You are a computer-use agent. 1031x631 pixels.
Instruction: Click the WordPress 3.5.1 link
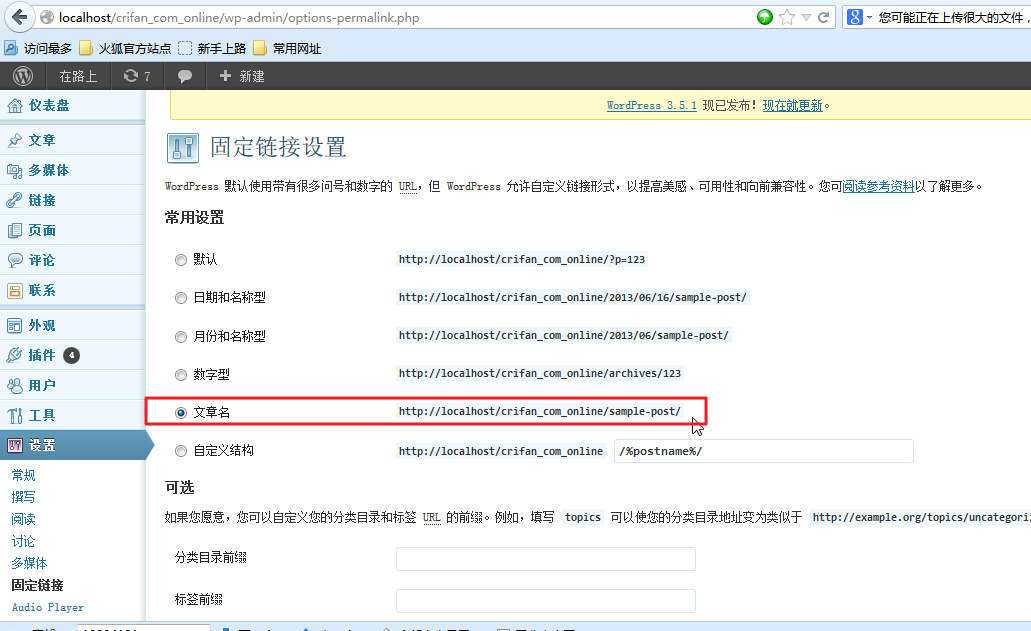(x=652, y=105)
